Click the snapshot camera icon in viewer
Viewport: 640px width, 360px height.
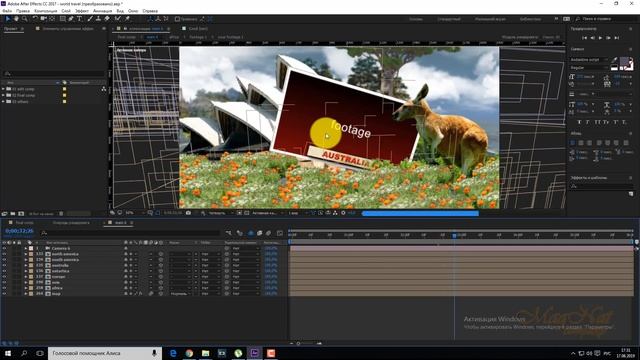pos(188,213)
